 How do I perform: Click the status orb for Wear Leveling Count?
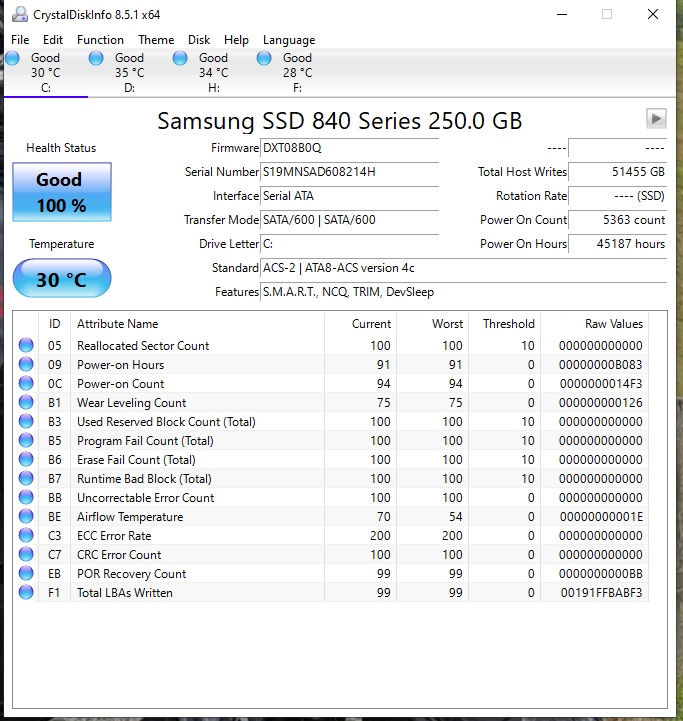[x=26, y=402]
